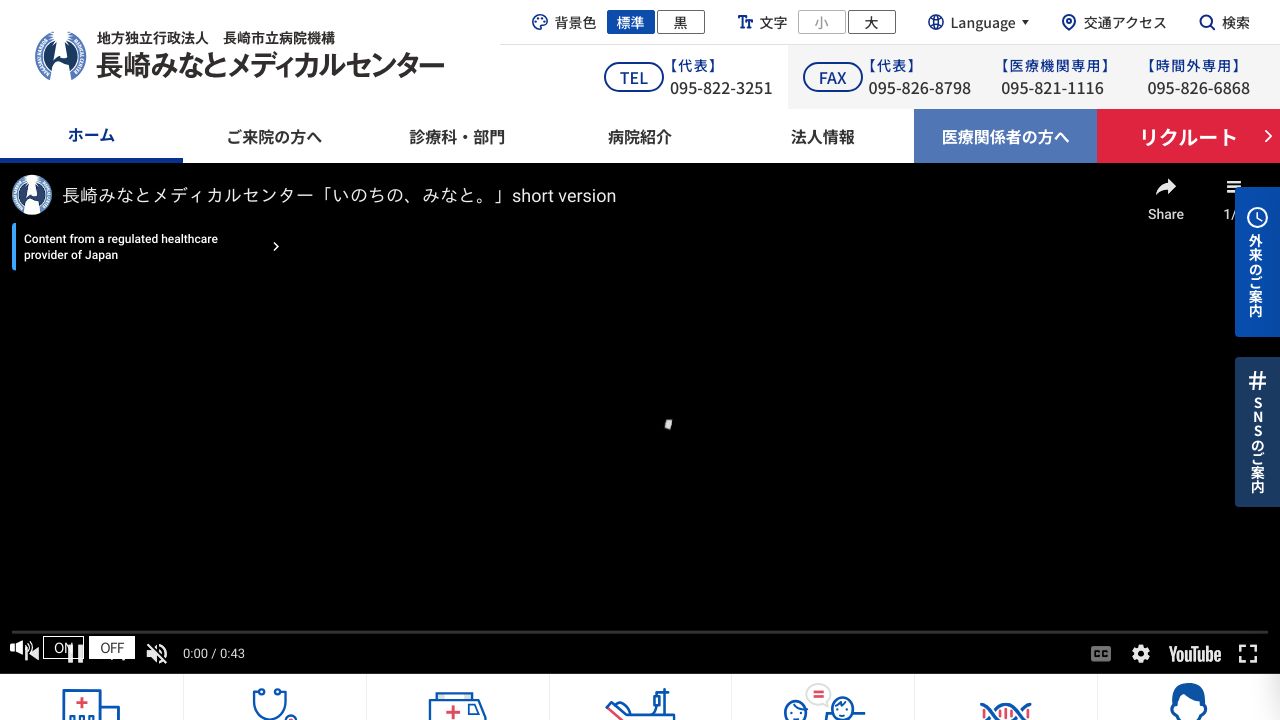Open the person silhouette icon at bottom right
The width and height of the screenshot is (1280, 720).
(1188, 705)
